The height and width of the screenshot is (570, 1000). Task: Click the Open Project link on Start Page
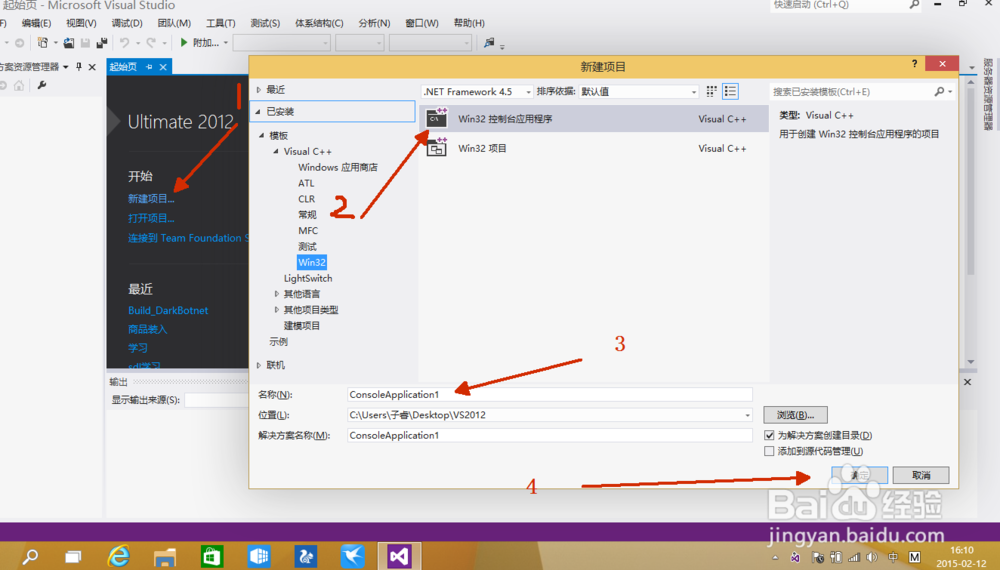click(151, 218)
